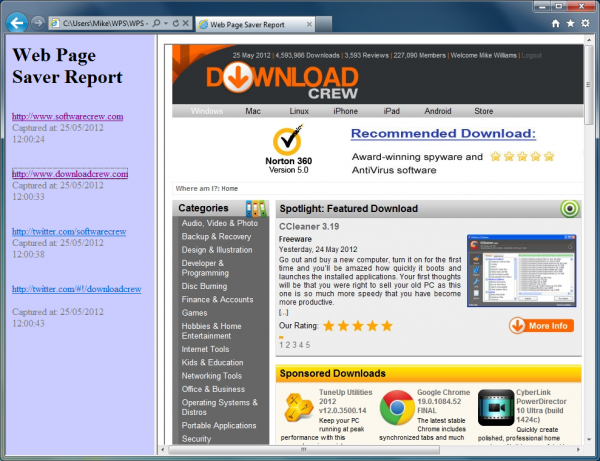Select the iPad platform tab

click(391, 111)
